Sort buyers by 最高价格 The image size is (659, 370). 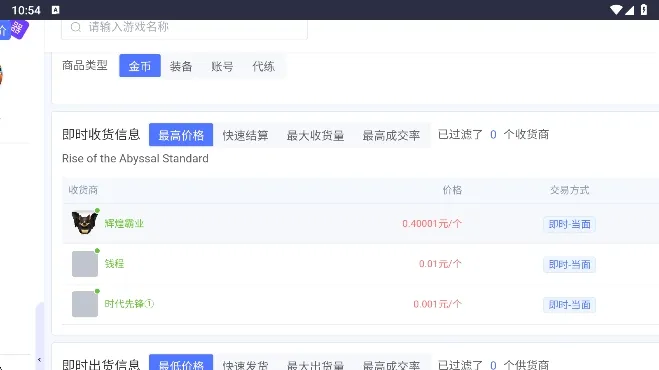click(x=181, y=135)
